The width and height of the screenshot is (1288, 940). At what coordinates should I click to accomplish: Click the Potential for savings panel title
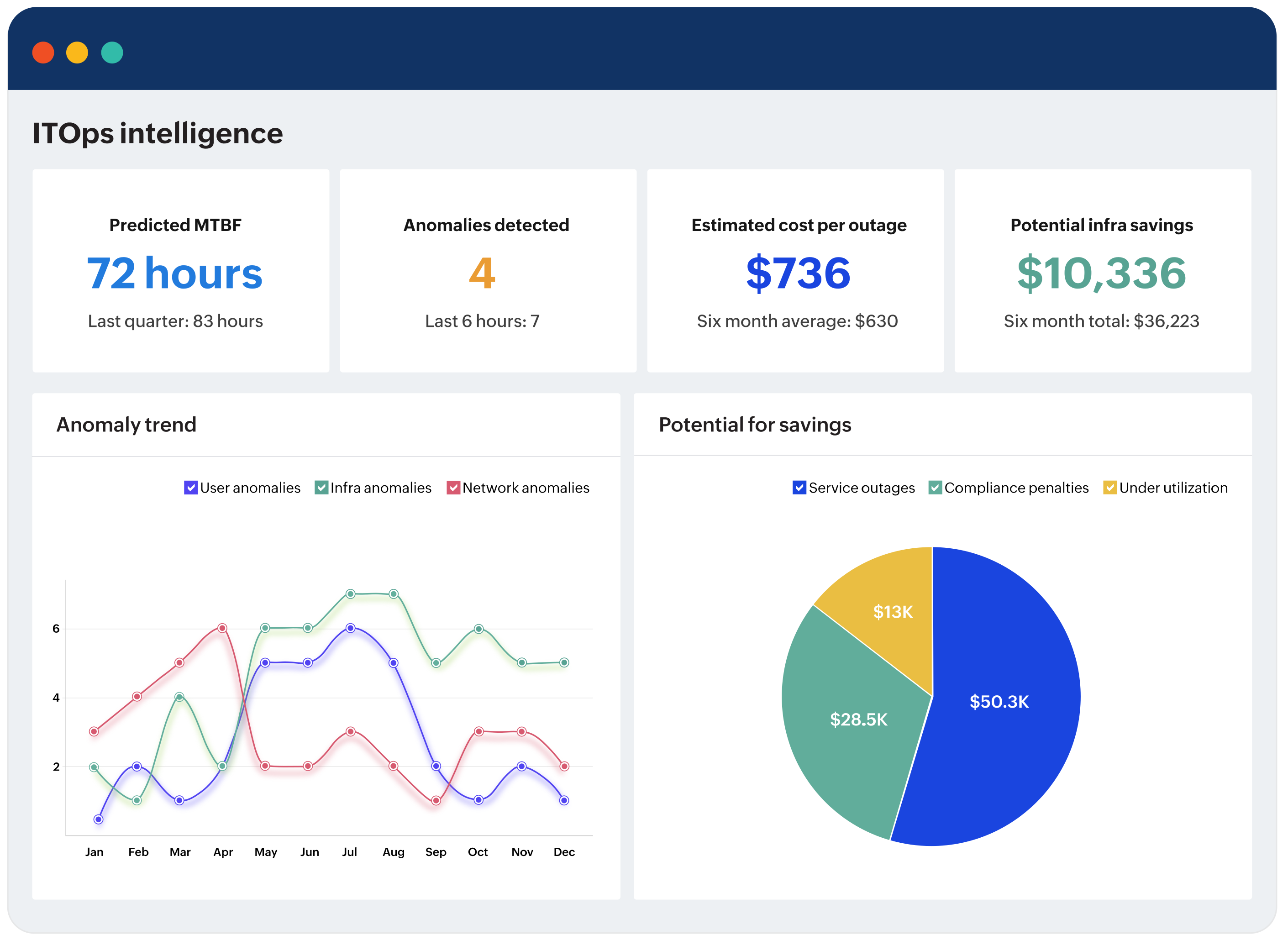755,425
